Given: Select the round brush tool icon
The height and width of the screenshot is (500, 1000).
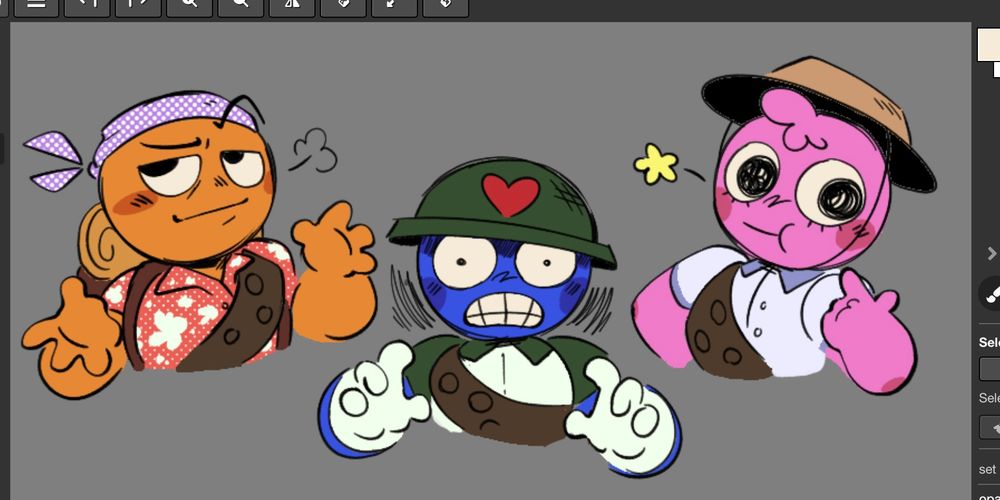Looking at the screenshot, I should coord(990,293).
